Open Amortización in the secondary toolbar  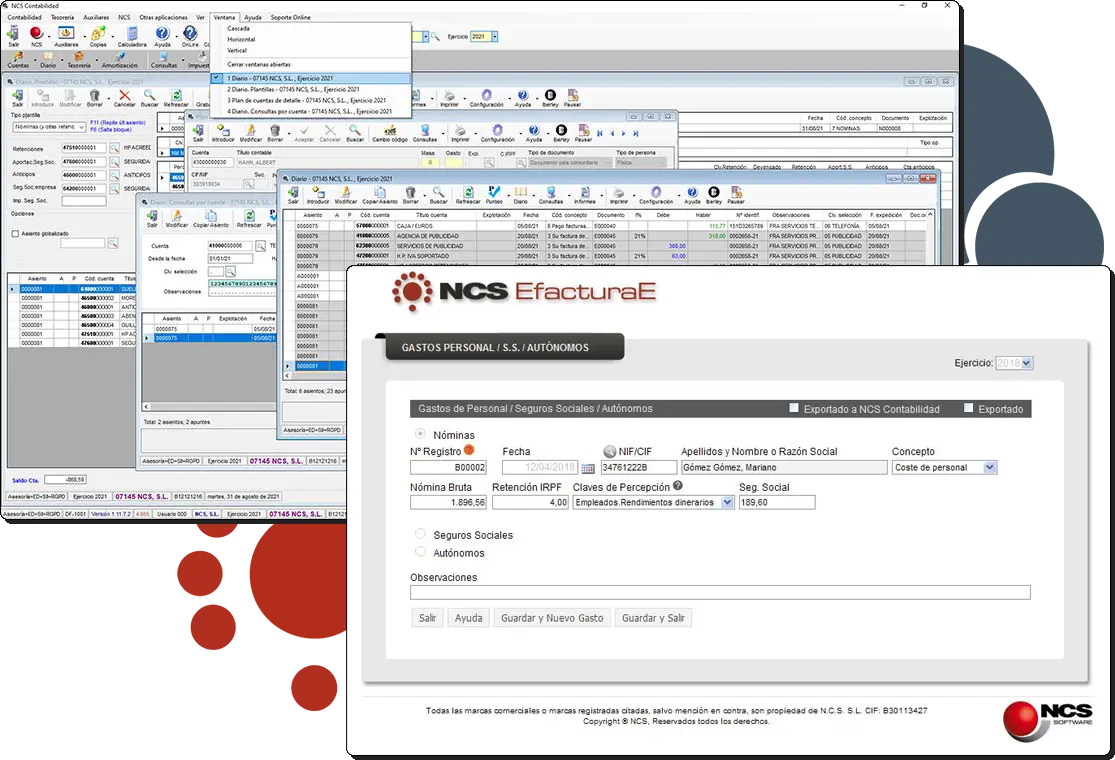(x=119, y=60)
